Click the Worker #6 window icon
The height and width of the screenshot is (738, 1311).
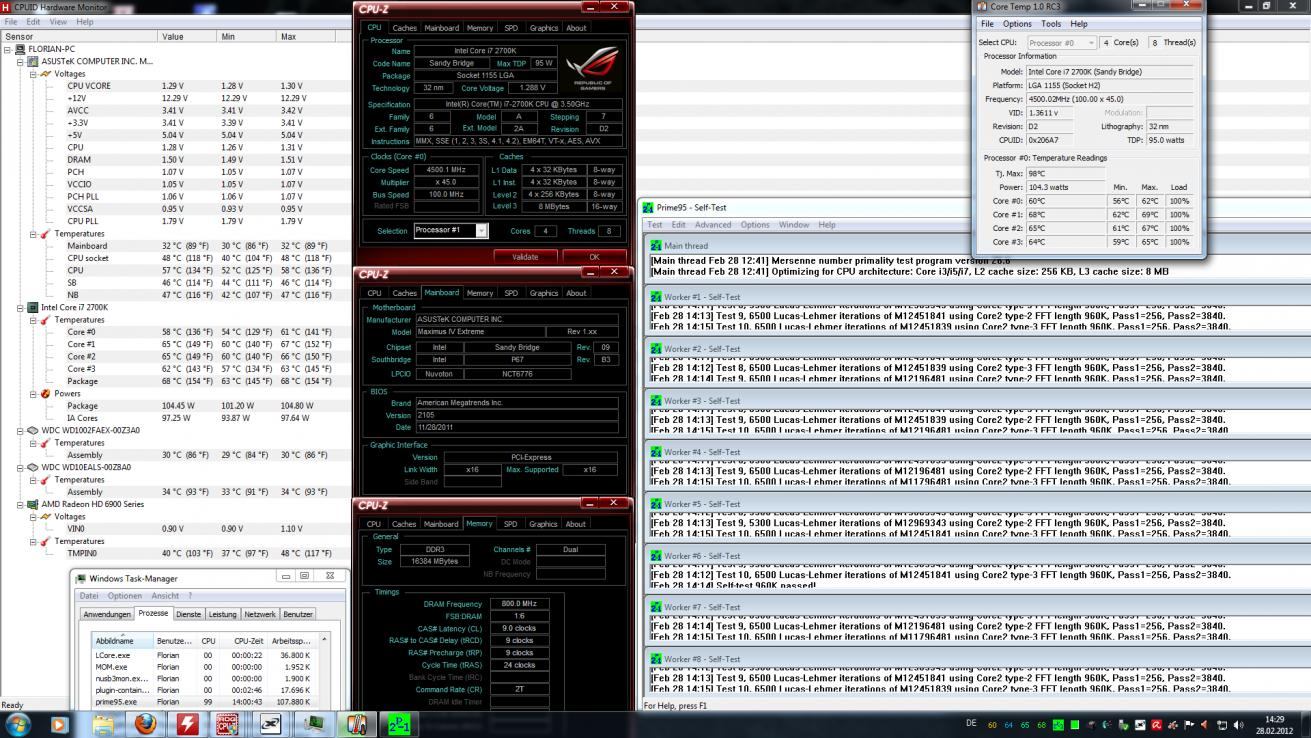pos(656,556)
